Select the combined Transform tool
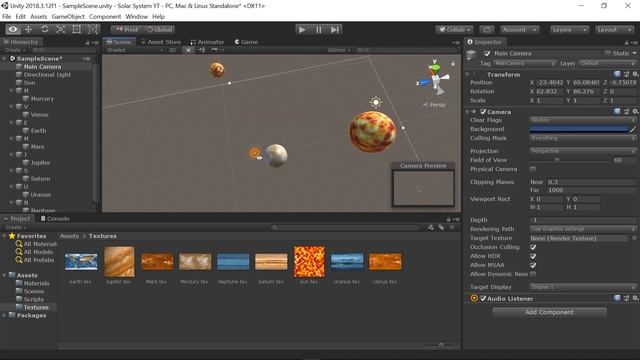This screenshot has width=640, height=360. (x=93, y=29)
